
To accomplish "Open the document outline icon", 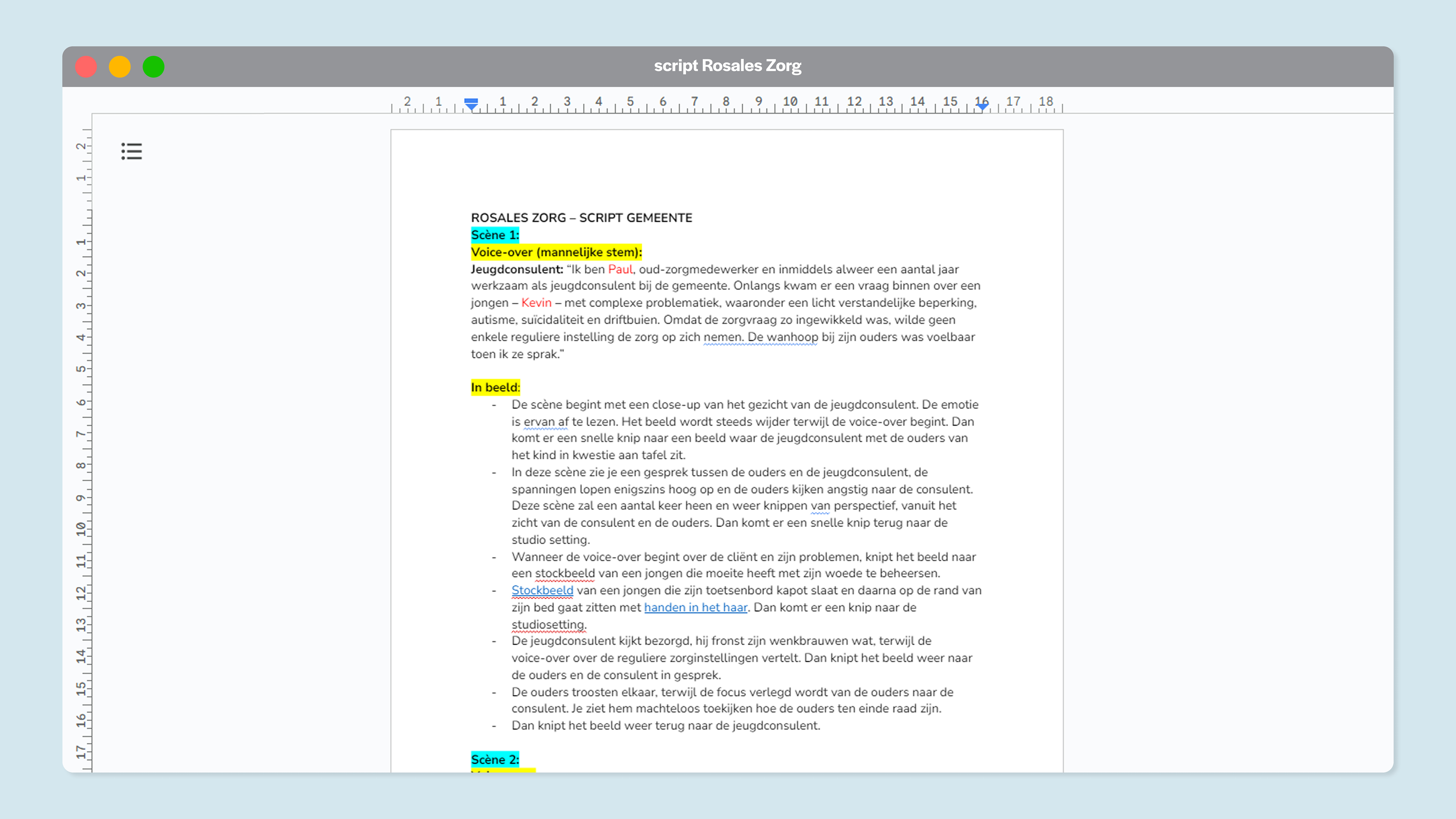I will (131, 151).
